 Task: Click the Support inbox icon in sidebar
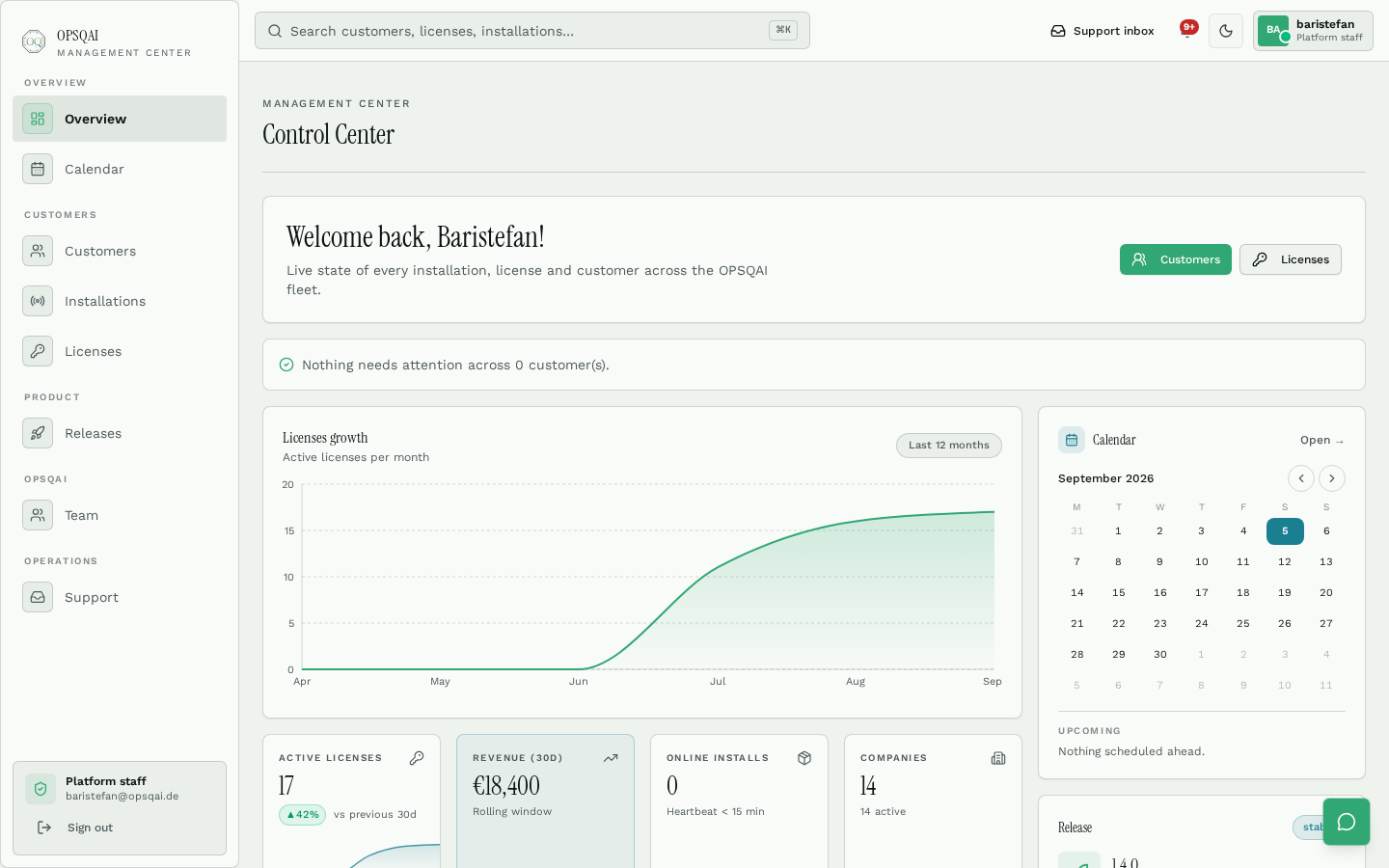tap(38, 597)
